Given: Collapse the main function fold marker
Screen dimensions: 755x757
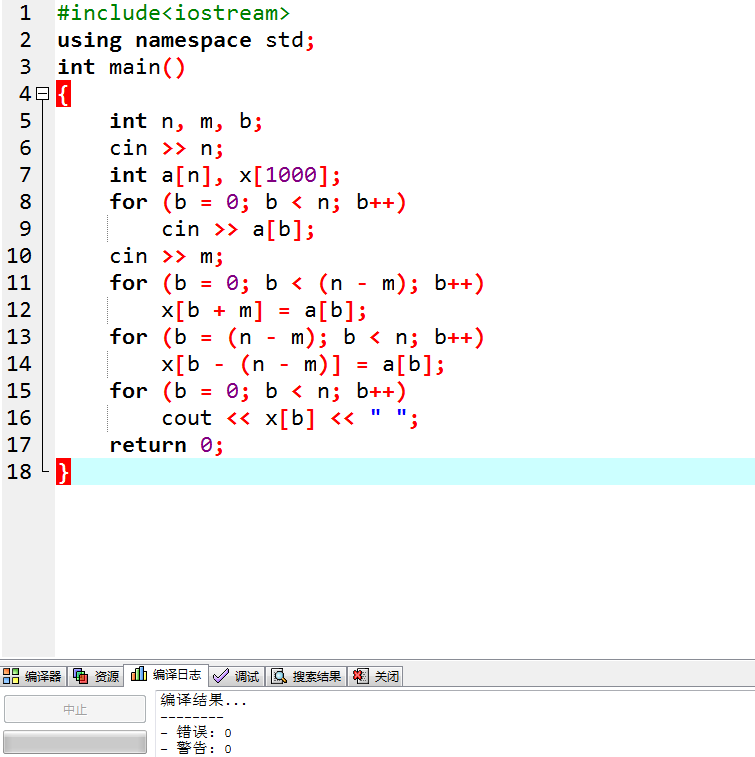Looking at the screenshot, I should (42, 94).
